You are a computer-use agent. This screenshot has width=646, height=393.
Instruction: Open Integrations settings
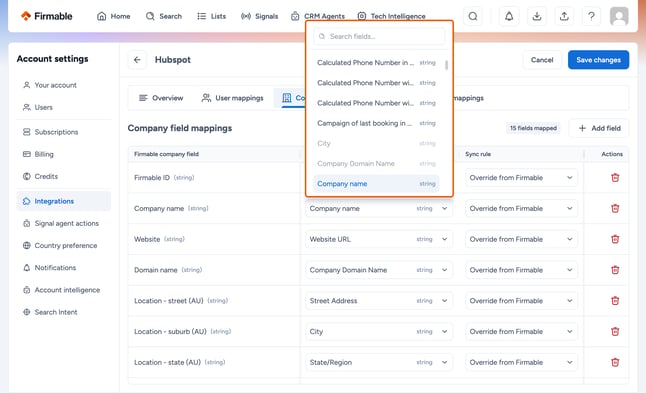tap(64, 201)
